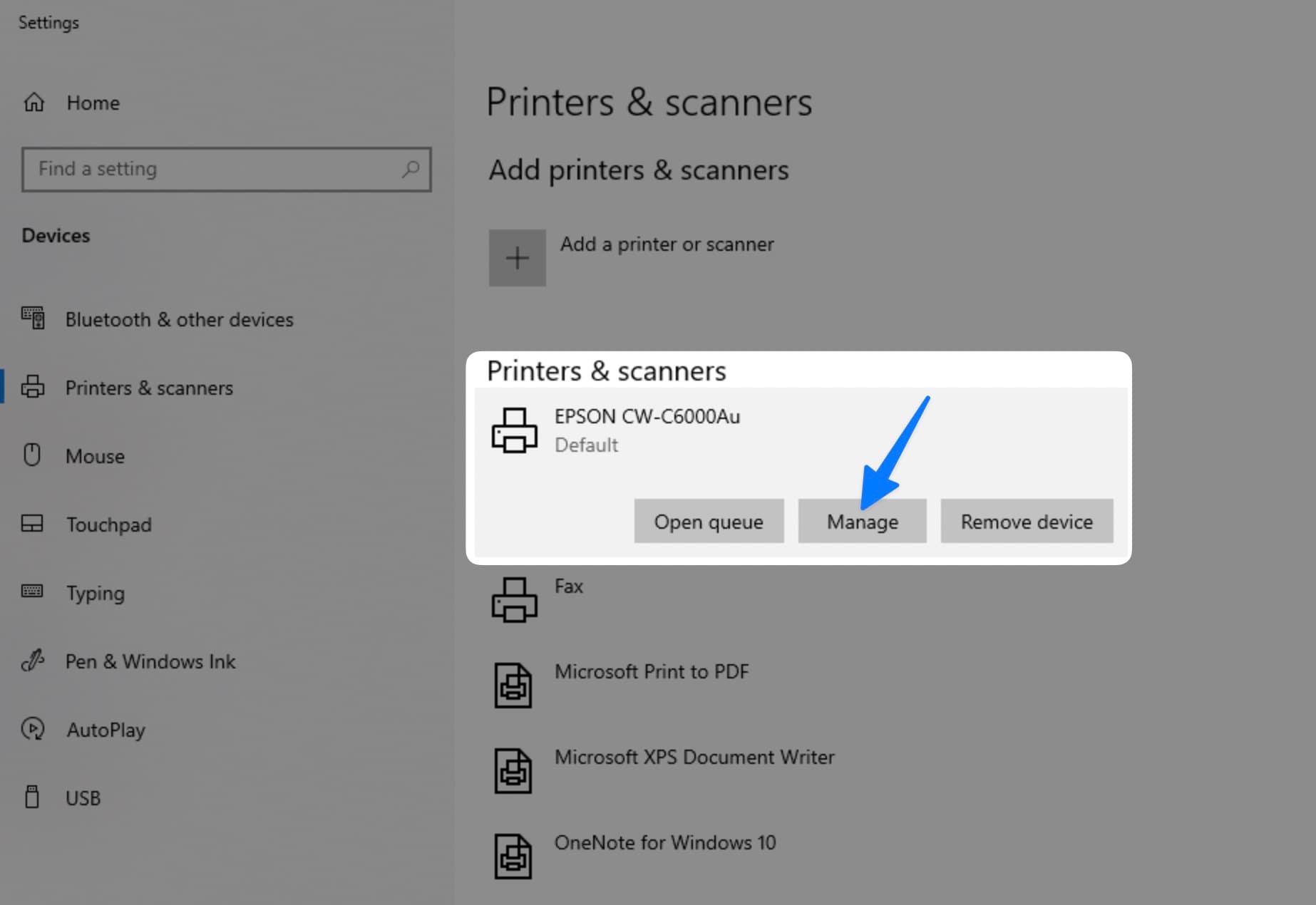Open AutoPlay settings via its icon

coord(33,729)
